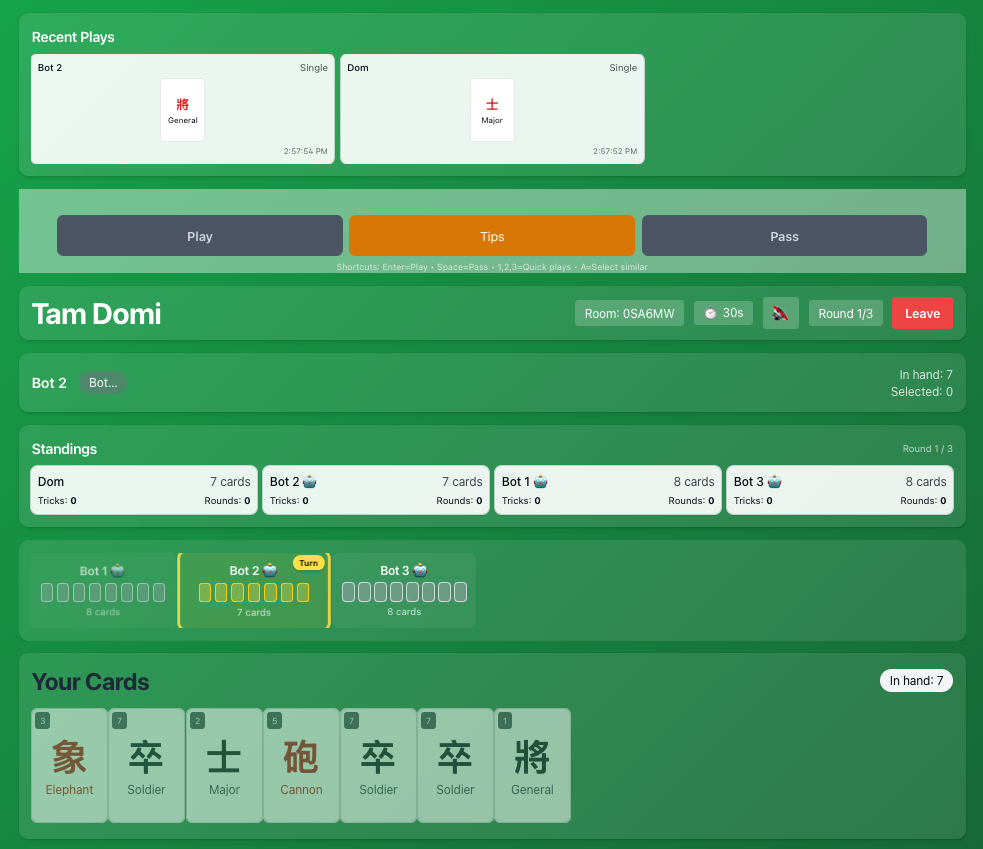This screenshot has width=983, height=849.
Task: Click Bot 3's hand panel with 8 cards
Action: [x=404, y=591]
